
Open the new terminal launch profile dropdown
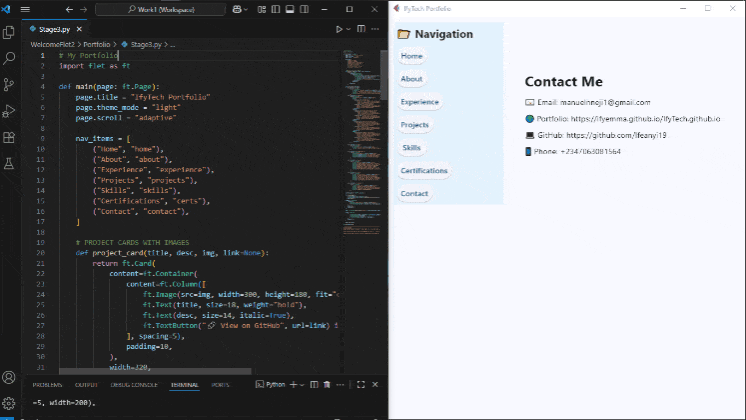pos(302,384)
